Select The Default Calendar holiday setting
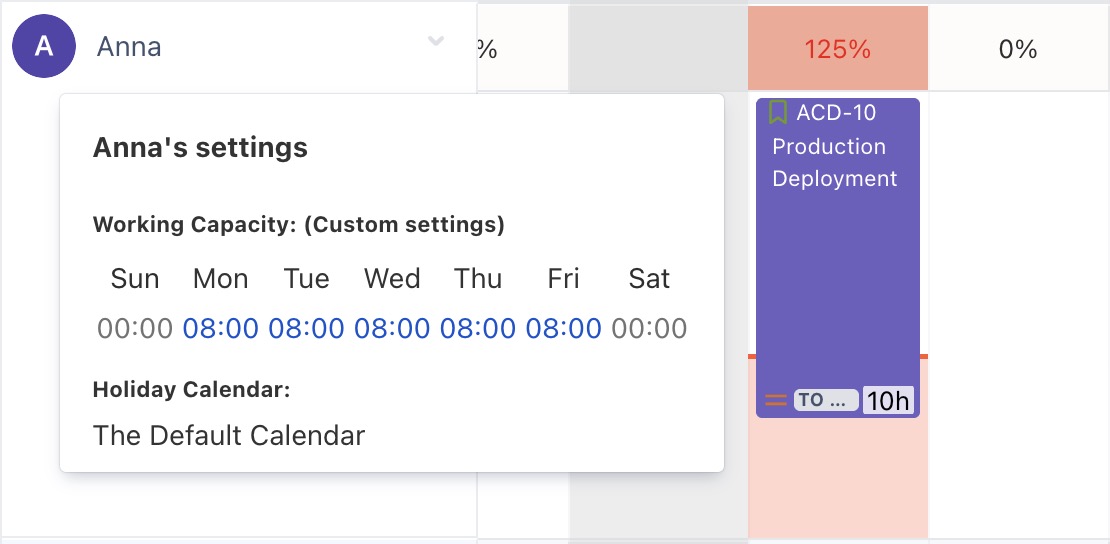1110x544 pixels. tap(229, 436)
